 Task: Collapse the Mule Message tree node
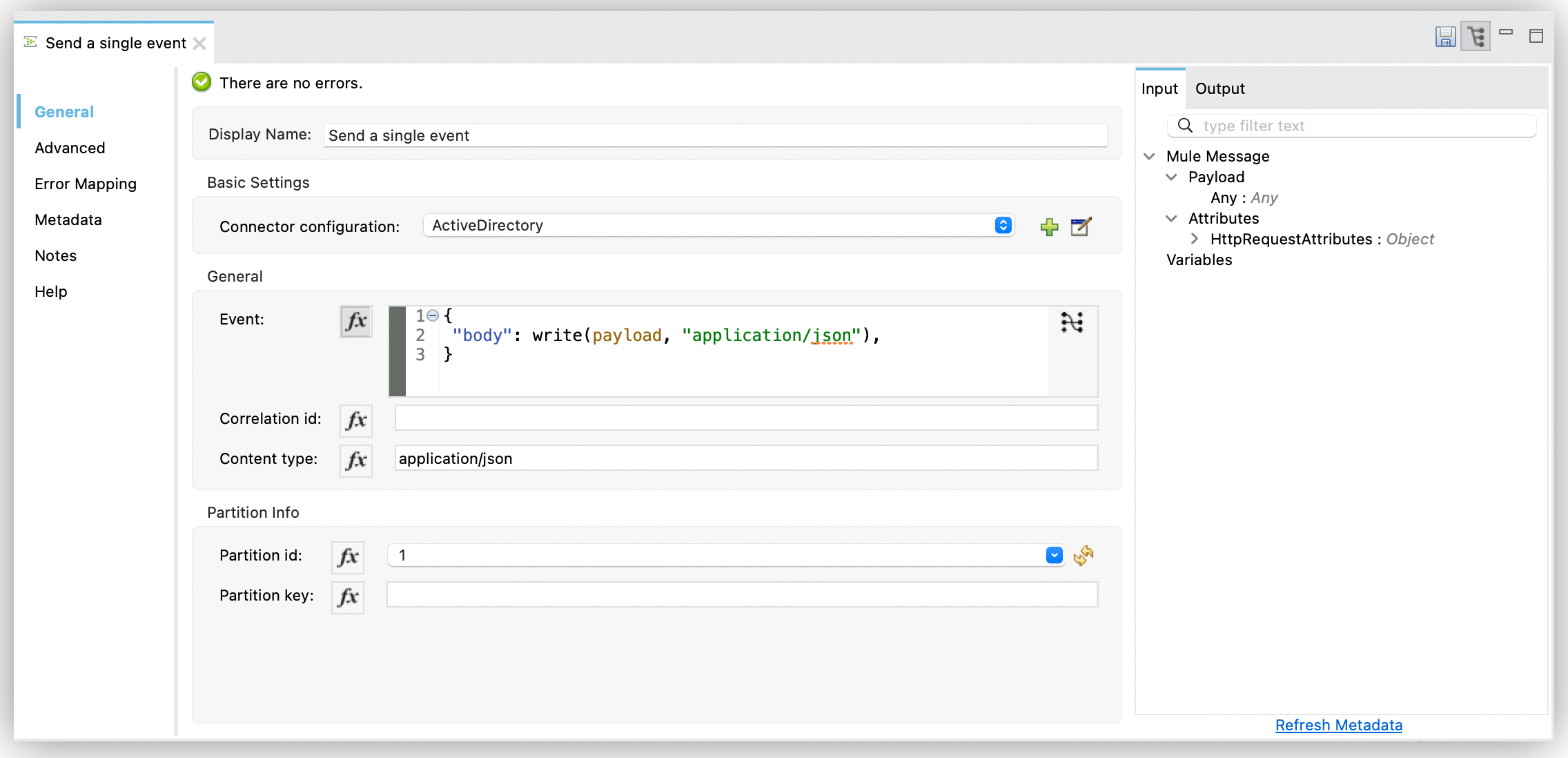point(1151,156)
